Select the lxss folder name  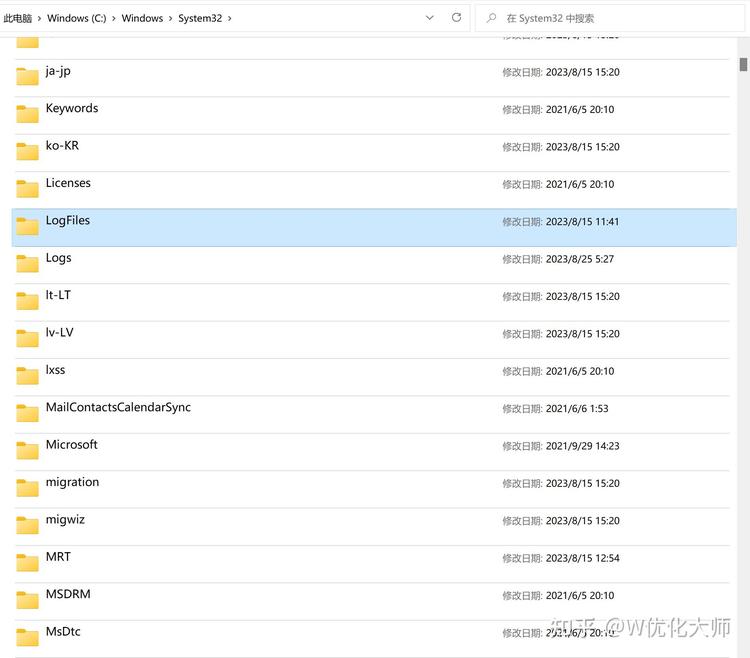tap(55, 370)
